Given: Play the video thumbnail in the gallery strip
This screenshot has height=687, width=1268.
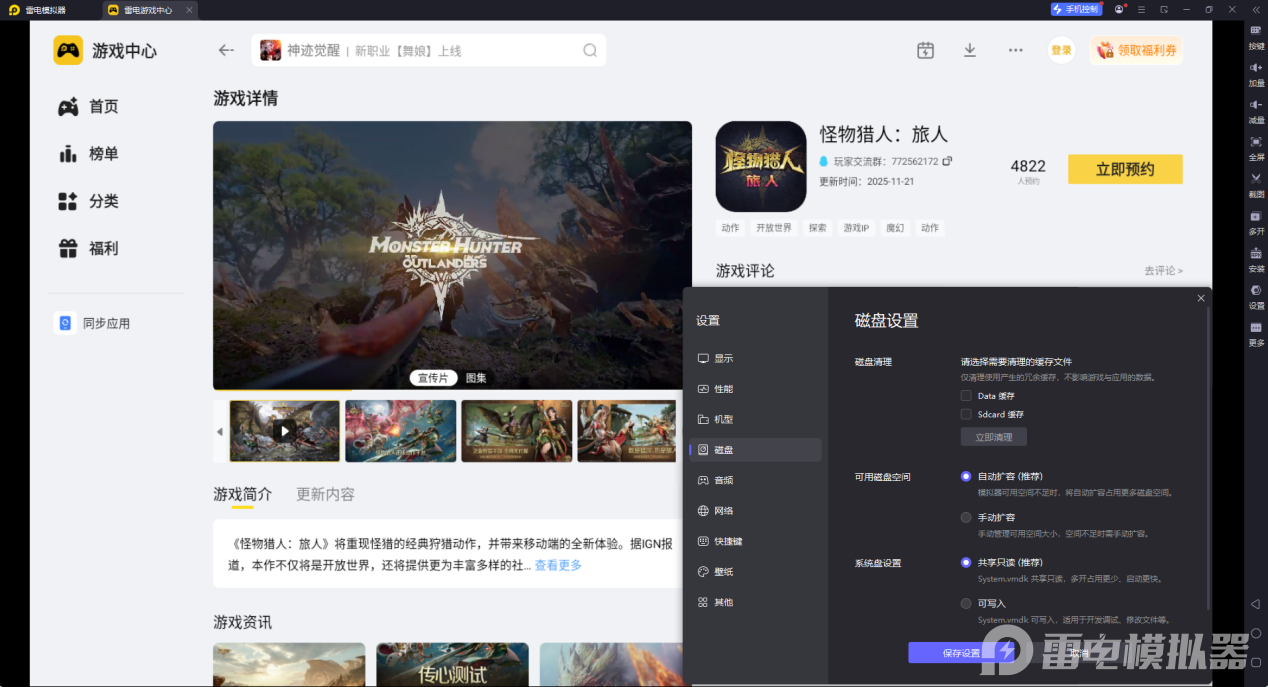Looking at the screenshot, I should pyautogui.click(x=284, y=431).
